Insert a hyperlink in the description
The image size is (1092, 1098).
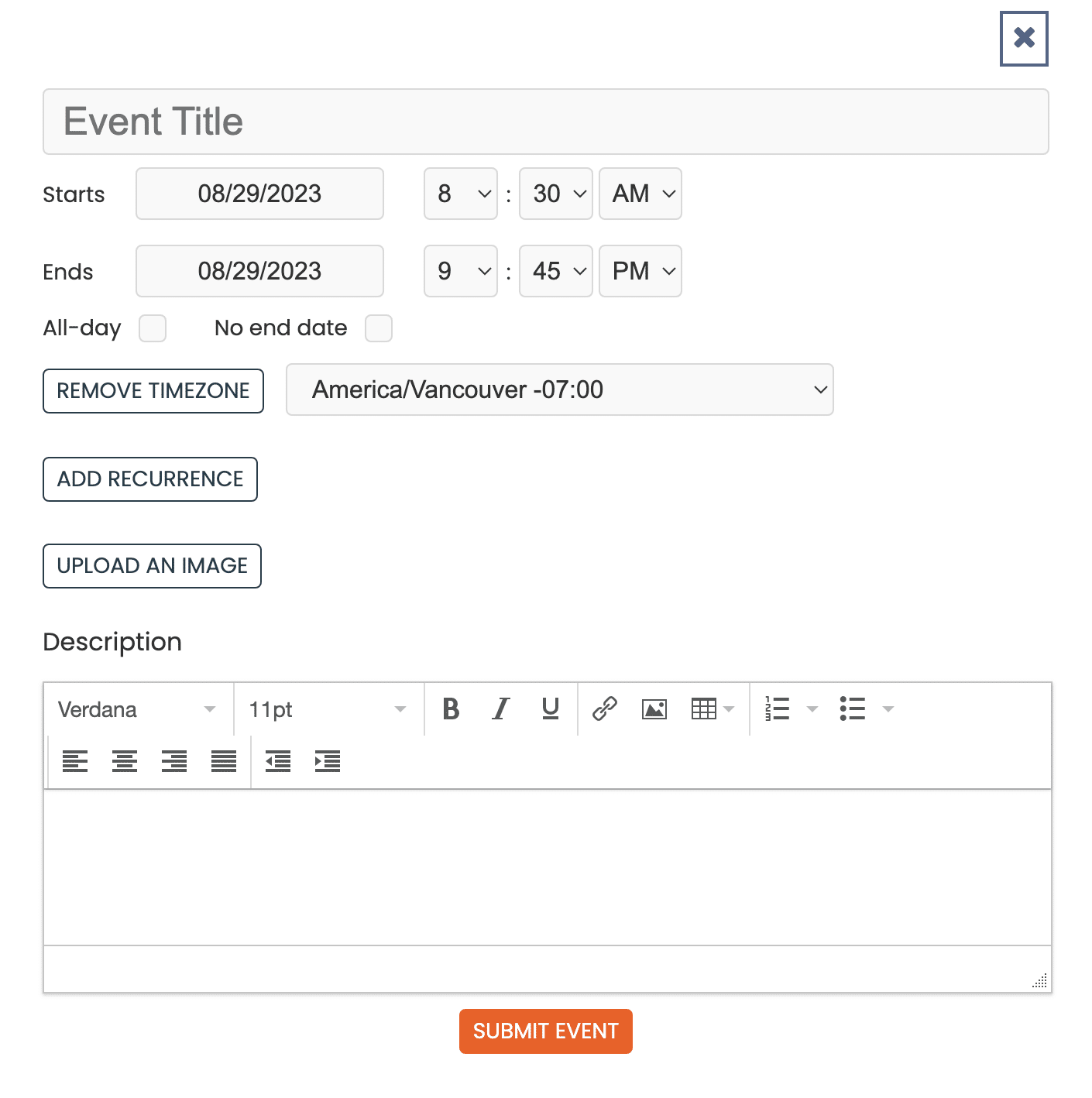pos(604,709)
